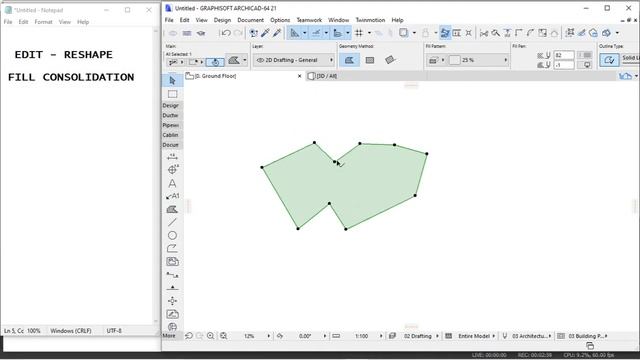This screenshot has height=360, width=640.
Task: Select the Polyline tool
Action: [x=172, y=249]
